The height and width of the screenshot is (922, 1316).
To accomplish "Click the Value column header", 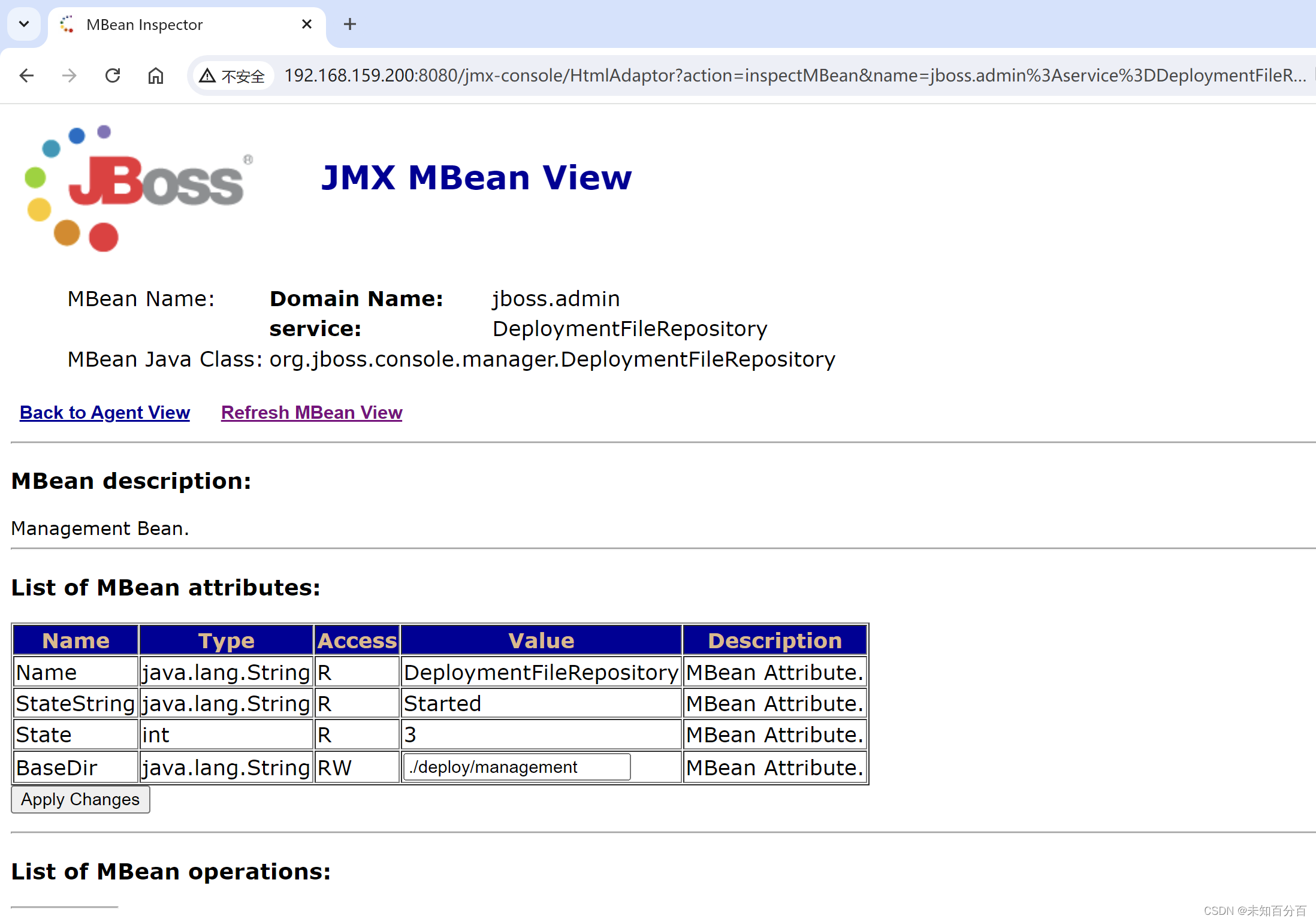I will coord(541,640).
